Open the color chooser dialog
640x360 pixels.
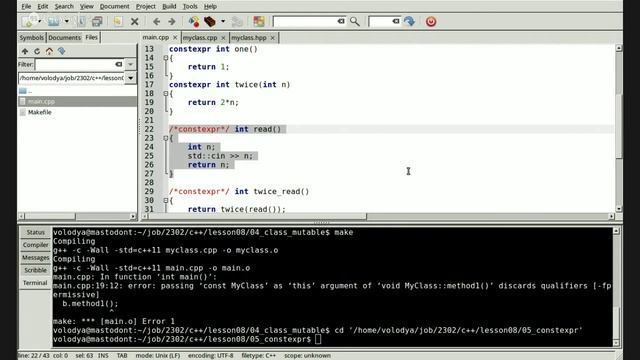259,21
